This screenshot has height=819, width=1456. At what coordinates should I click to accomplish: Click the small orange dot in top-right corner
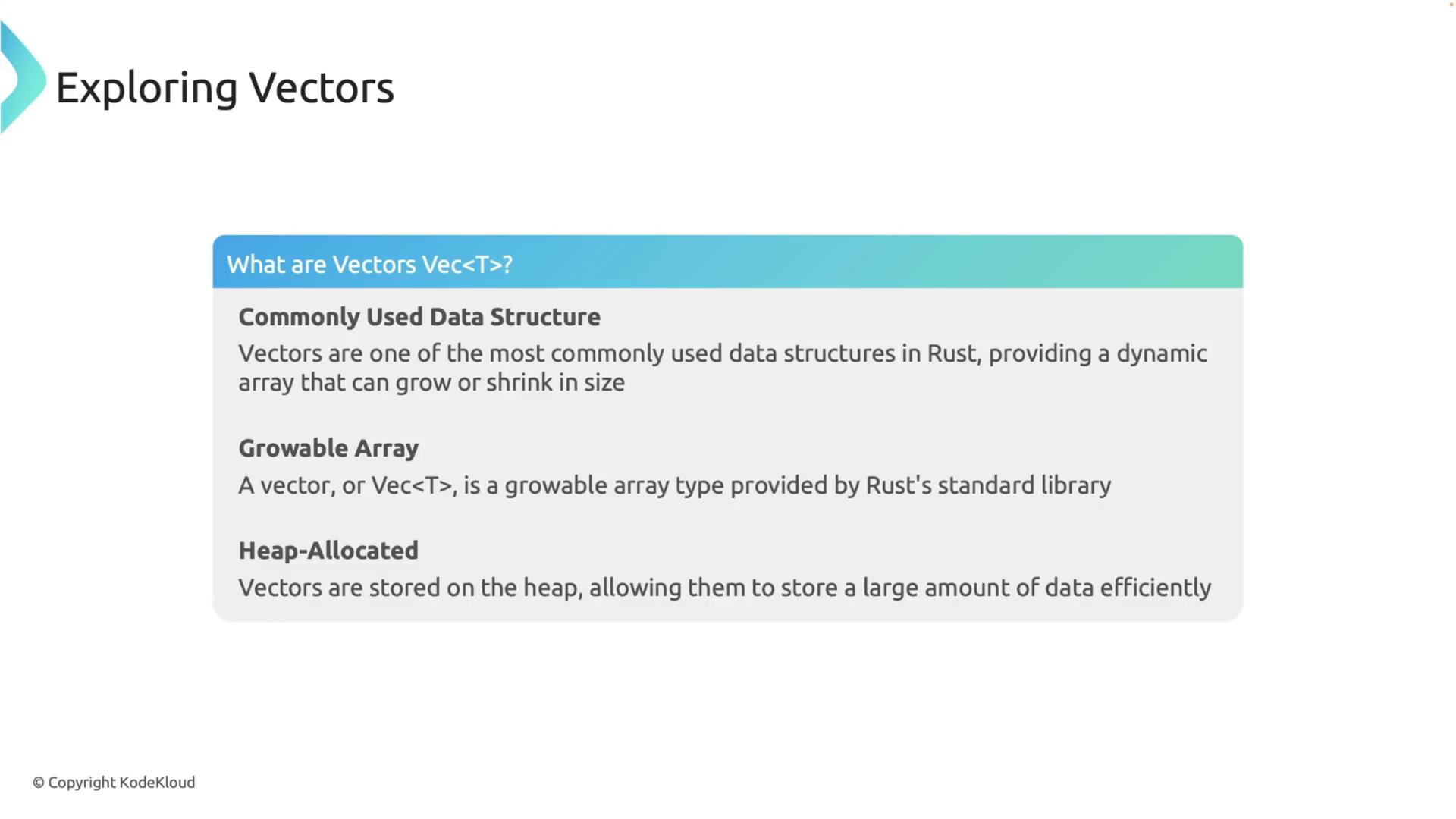tap(1451, 5)
